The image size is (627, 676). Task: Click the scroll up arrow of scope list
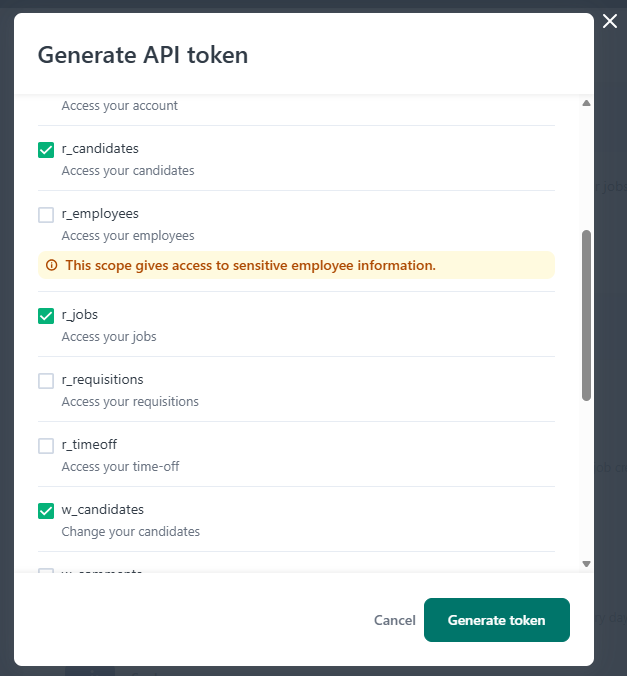(586, 103)
